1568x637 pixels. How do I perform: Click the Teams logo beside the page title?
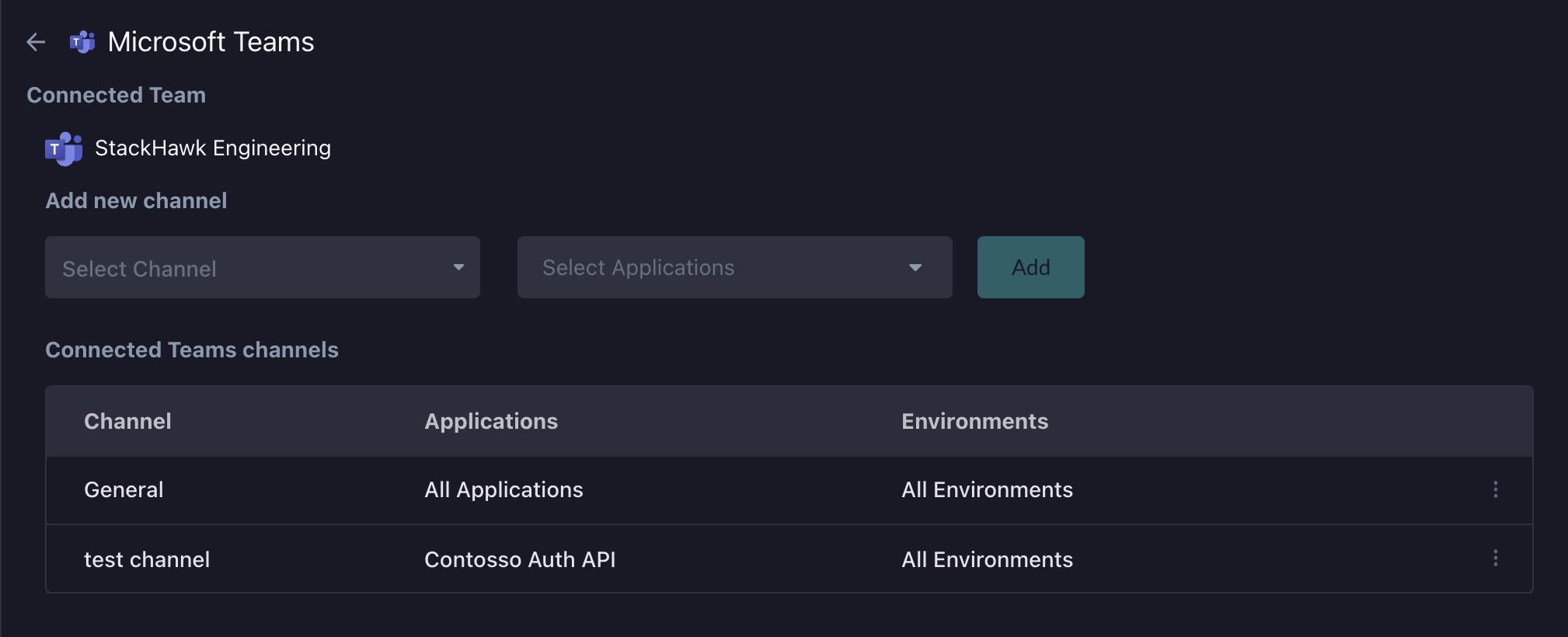click(x=82, y=42)
